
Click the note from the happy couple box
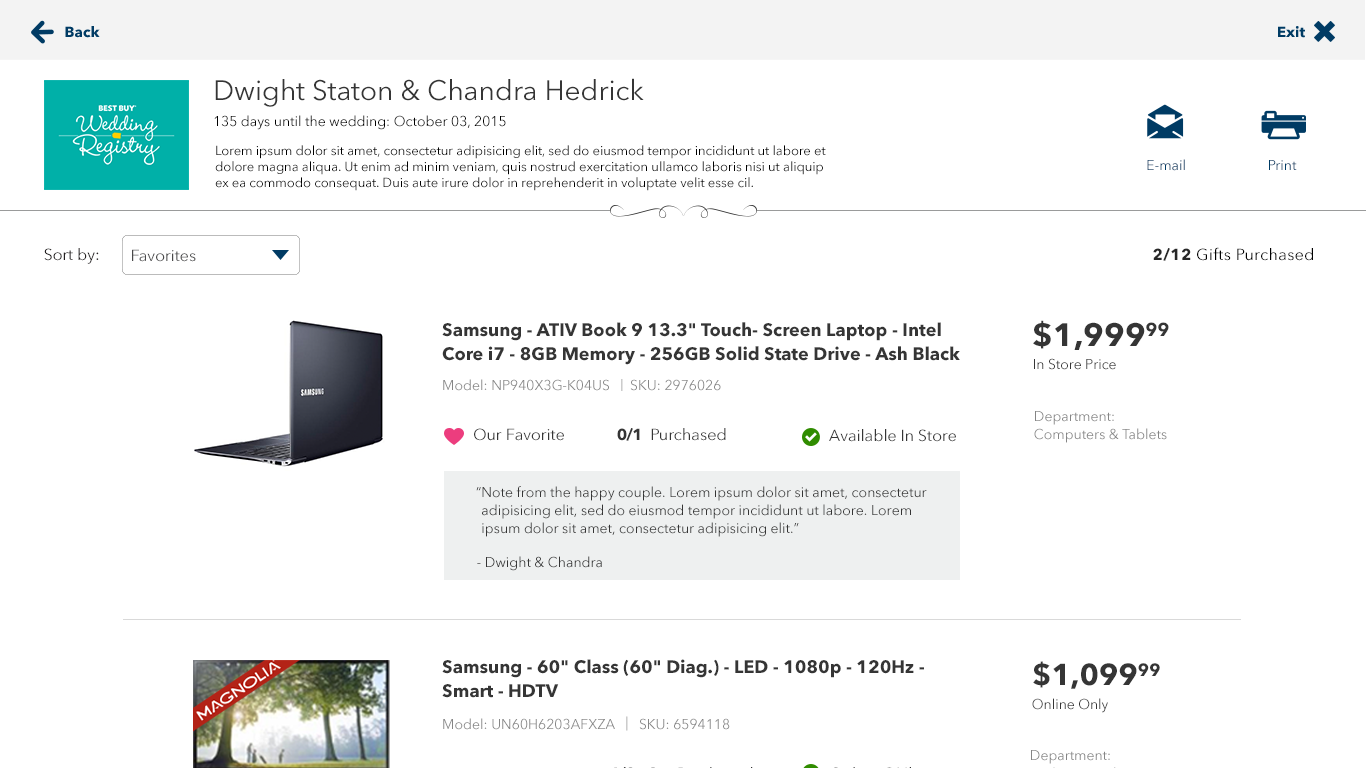click(x=701, y=525)
